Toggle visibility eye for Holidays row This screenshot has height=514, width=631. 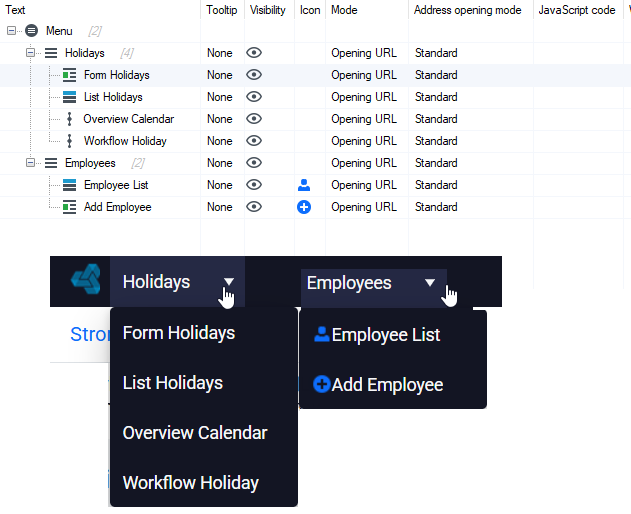click(x=254, y=53)
